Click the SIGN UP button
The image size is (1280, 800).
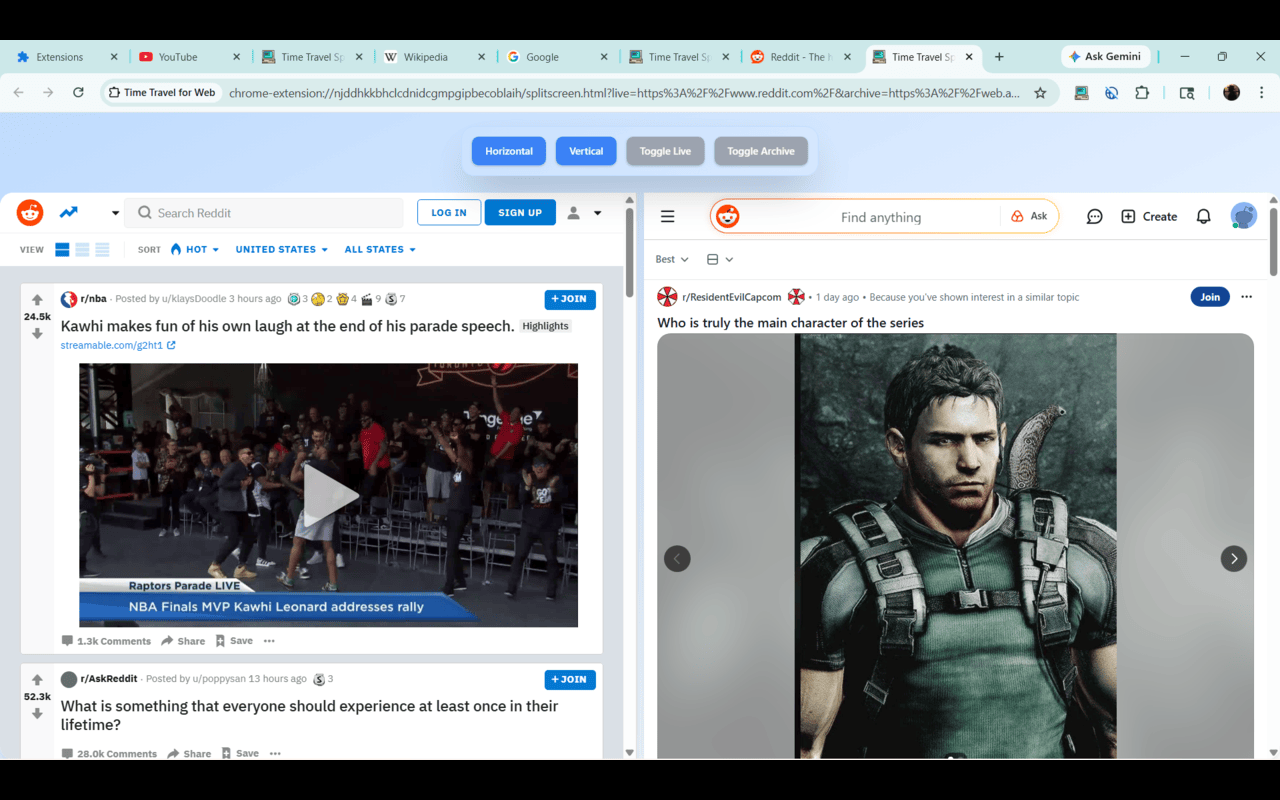pyautogui.click(x=520, y=212)
